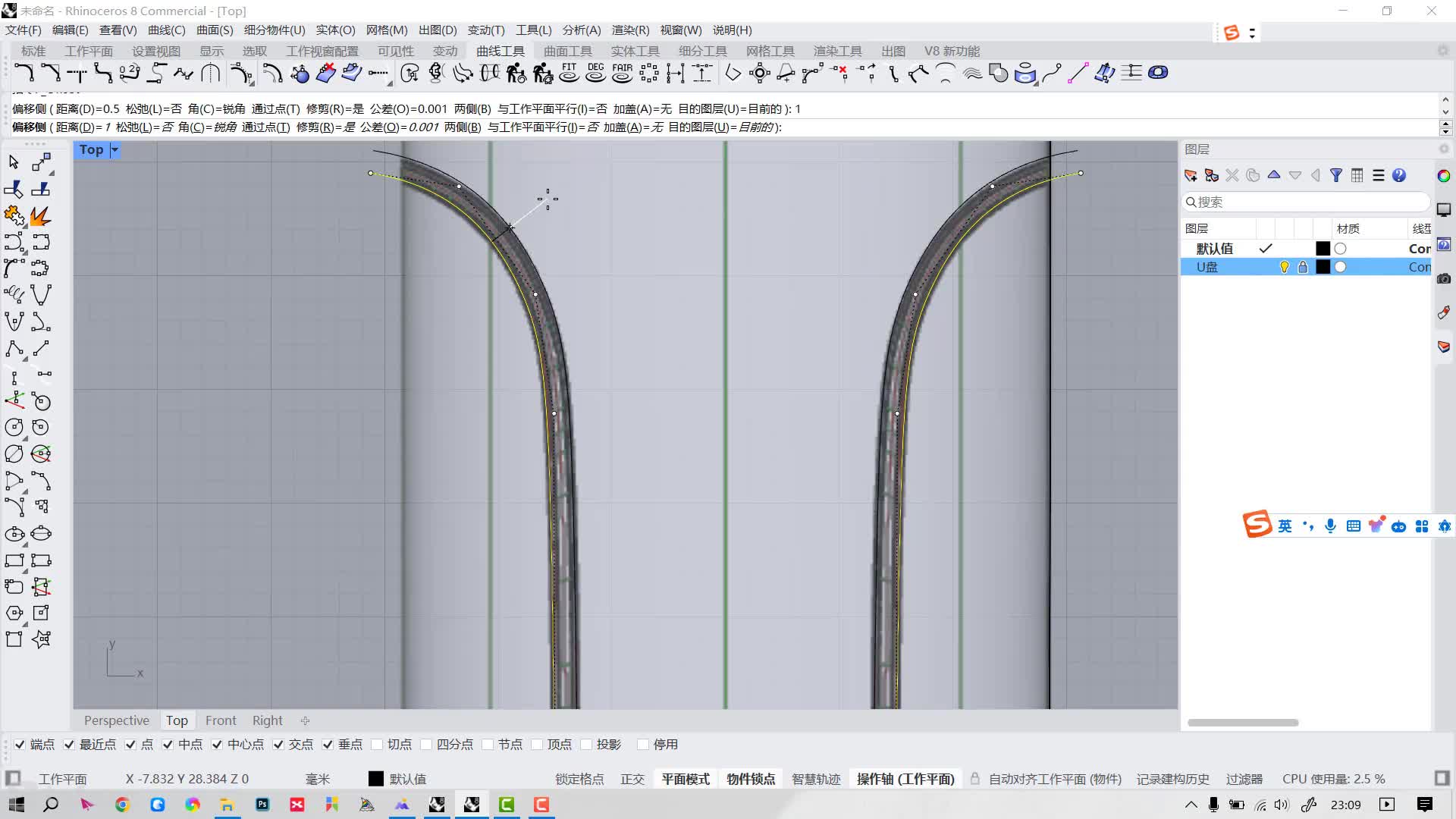Open the Top viewport dropdown arrow
1456x819 pixels.
[115, 150]
